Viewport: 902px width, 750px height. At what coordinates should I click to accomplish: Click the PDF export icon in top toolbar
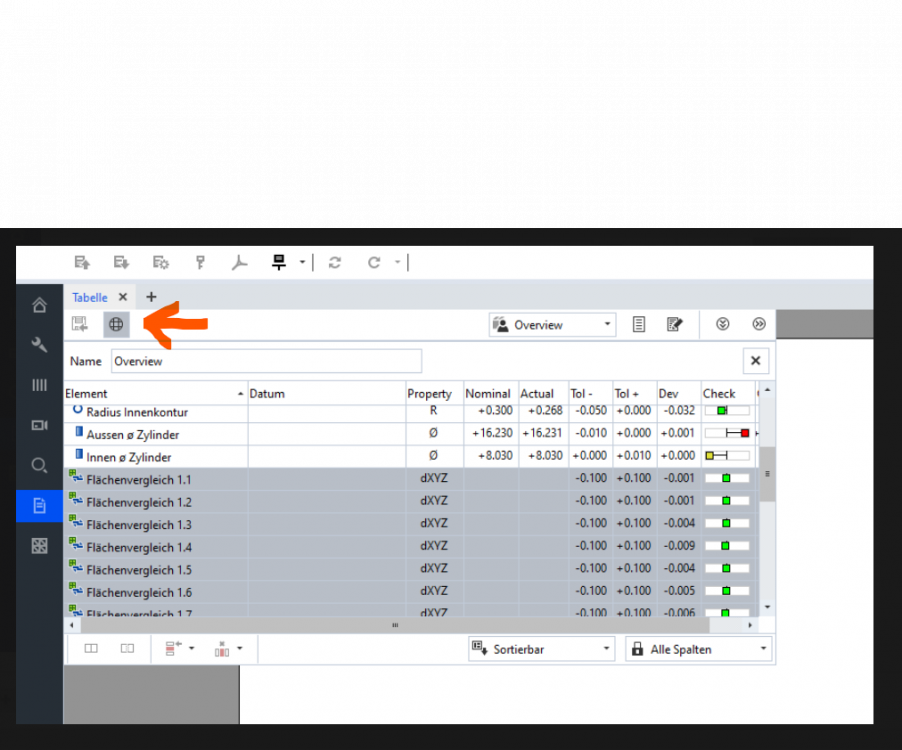pos(239,263)
